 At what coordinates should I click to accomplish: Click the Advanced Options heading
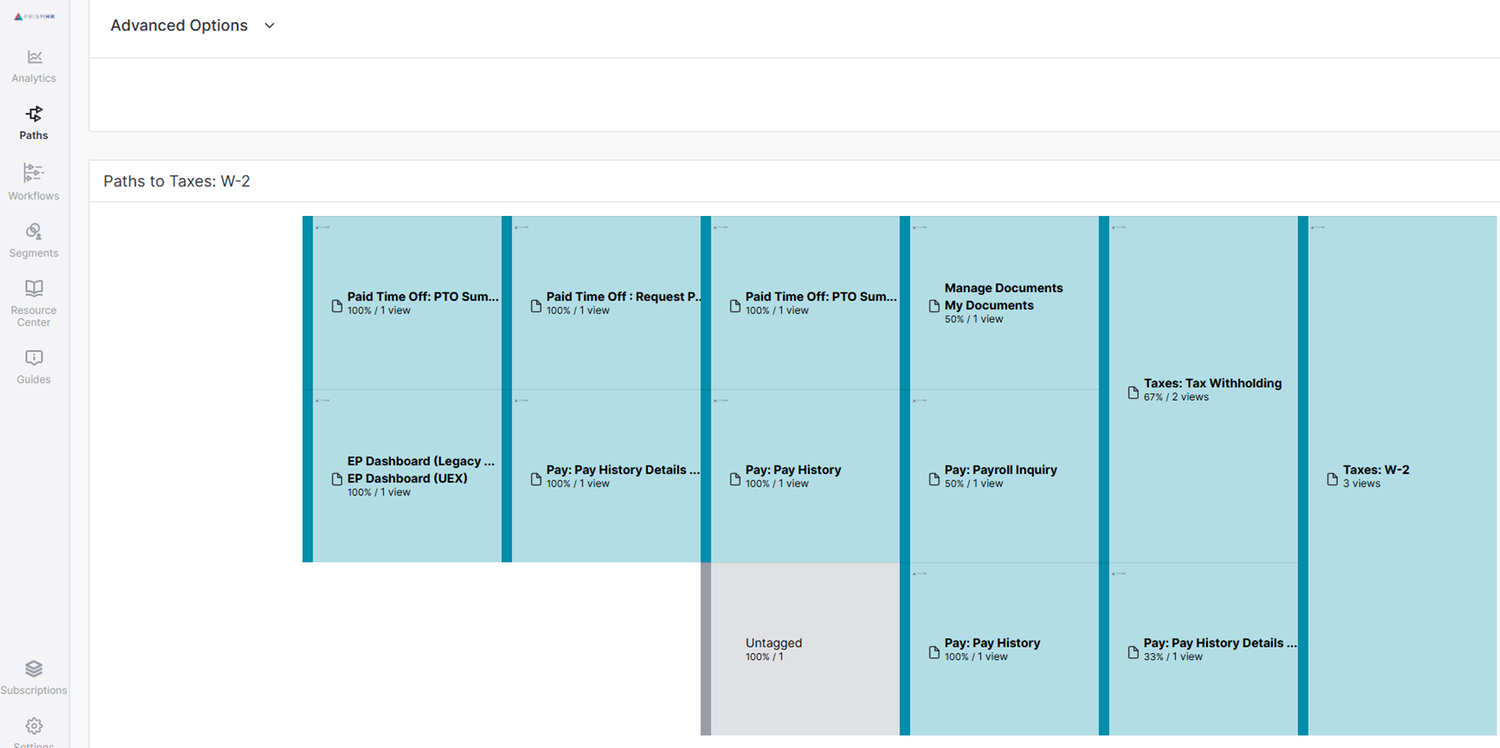(179, 26)
